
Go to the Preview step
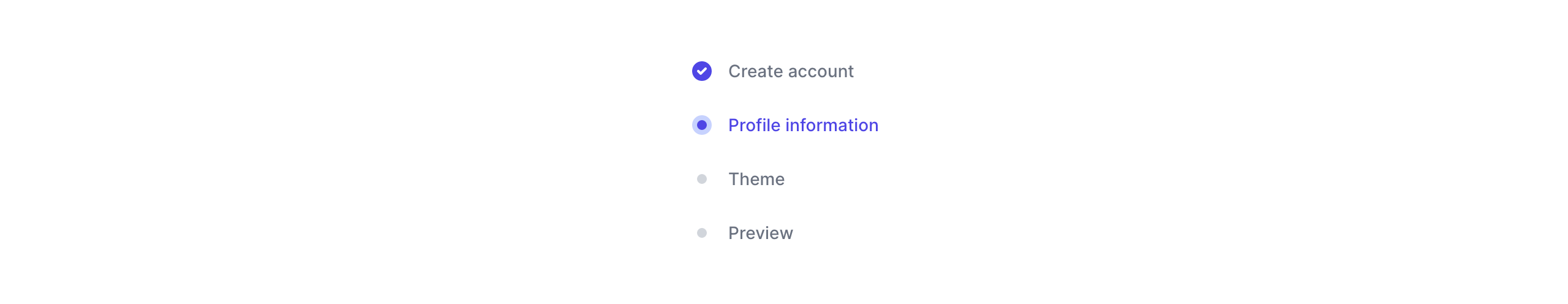point(760,233)
